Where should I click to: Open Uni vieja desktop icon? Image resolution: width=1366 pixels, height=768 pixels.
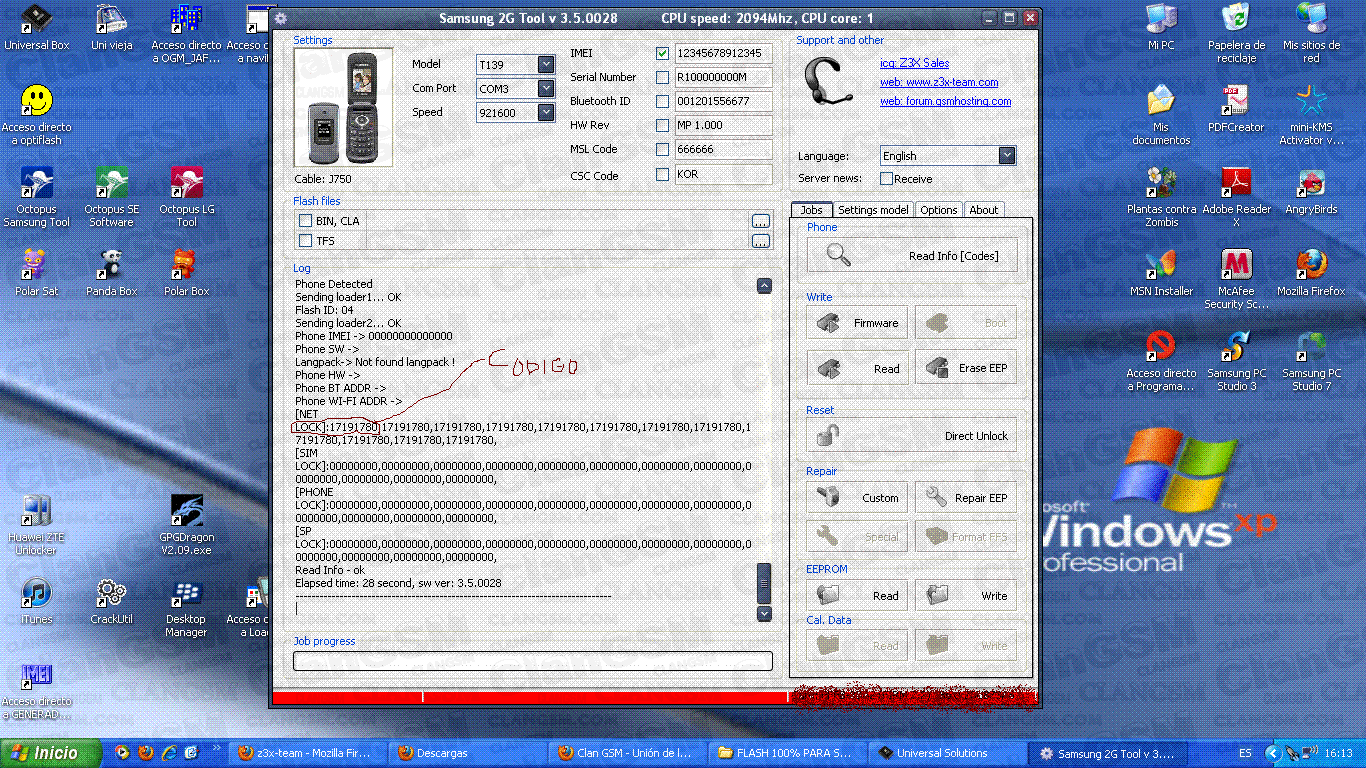[112, 27]
